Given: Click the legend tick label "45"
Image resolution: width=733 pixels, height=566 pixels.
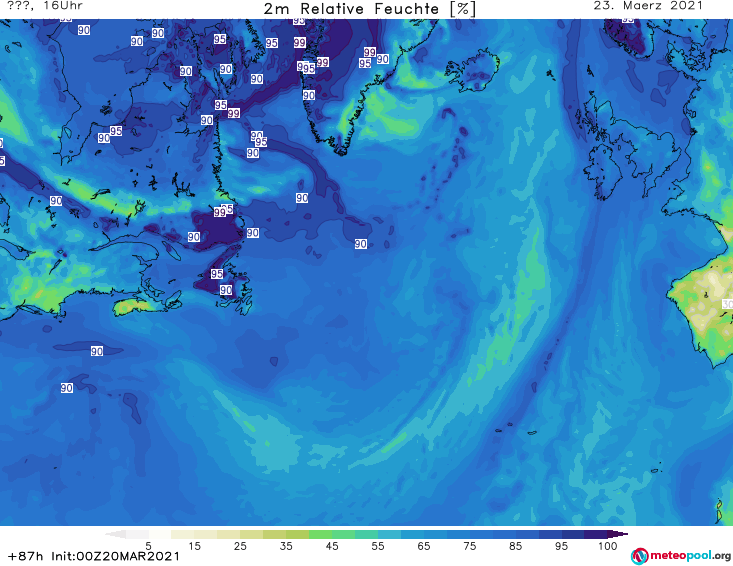Looking at the screenshot, I should click(332, 546).
